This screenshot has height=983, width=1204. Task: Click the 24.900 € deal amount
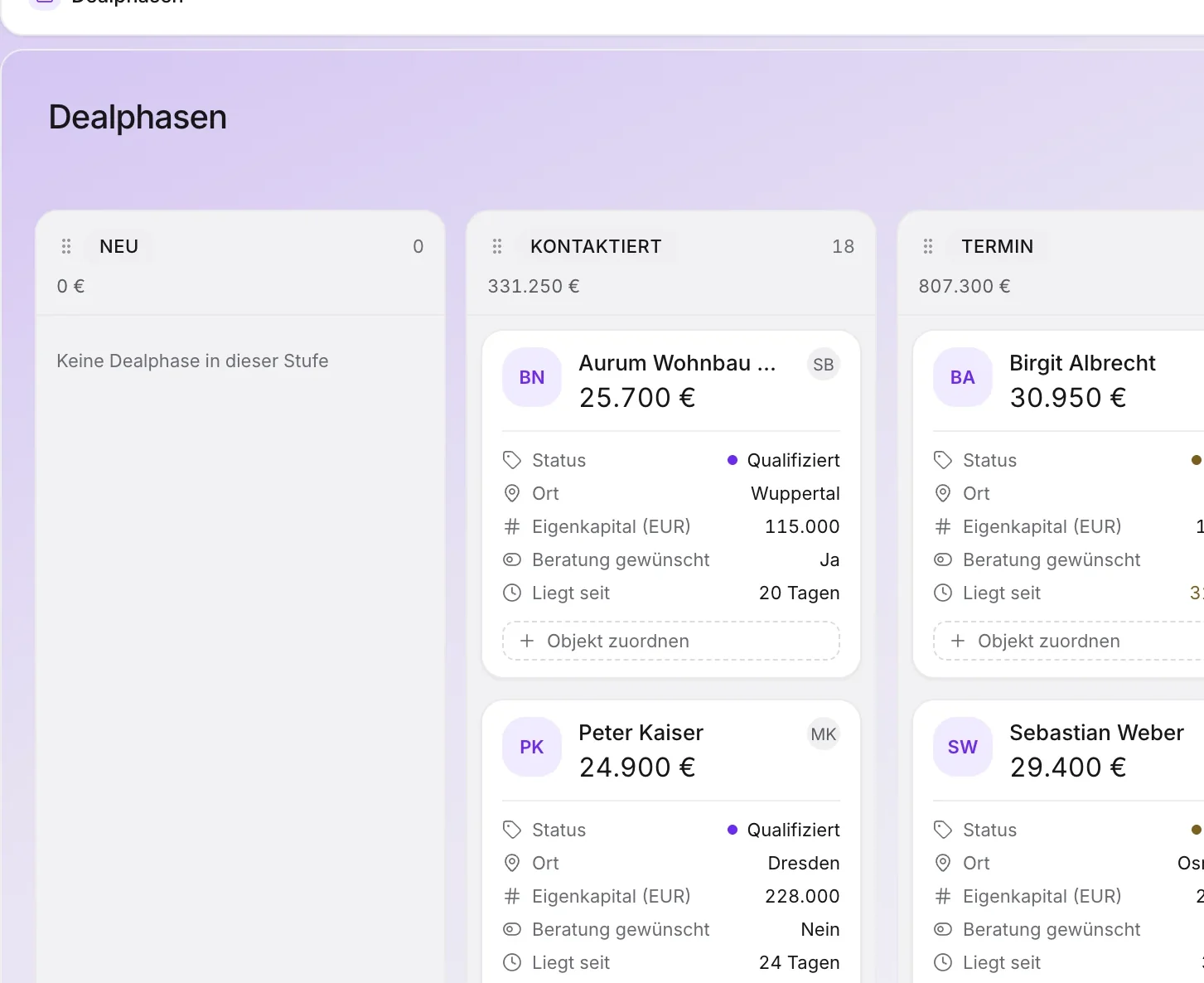(637, 768)
